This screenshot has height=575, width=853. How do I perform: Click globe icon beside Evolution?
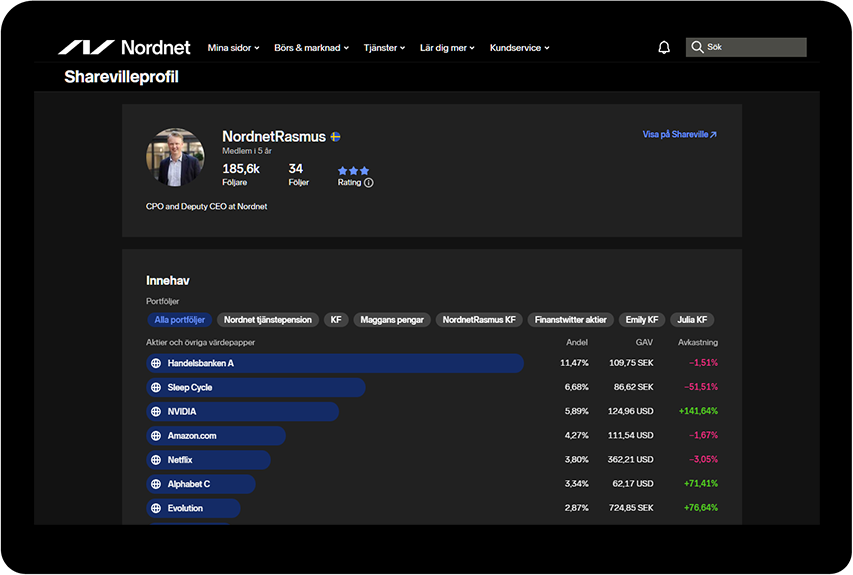click(156, 509)
